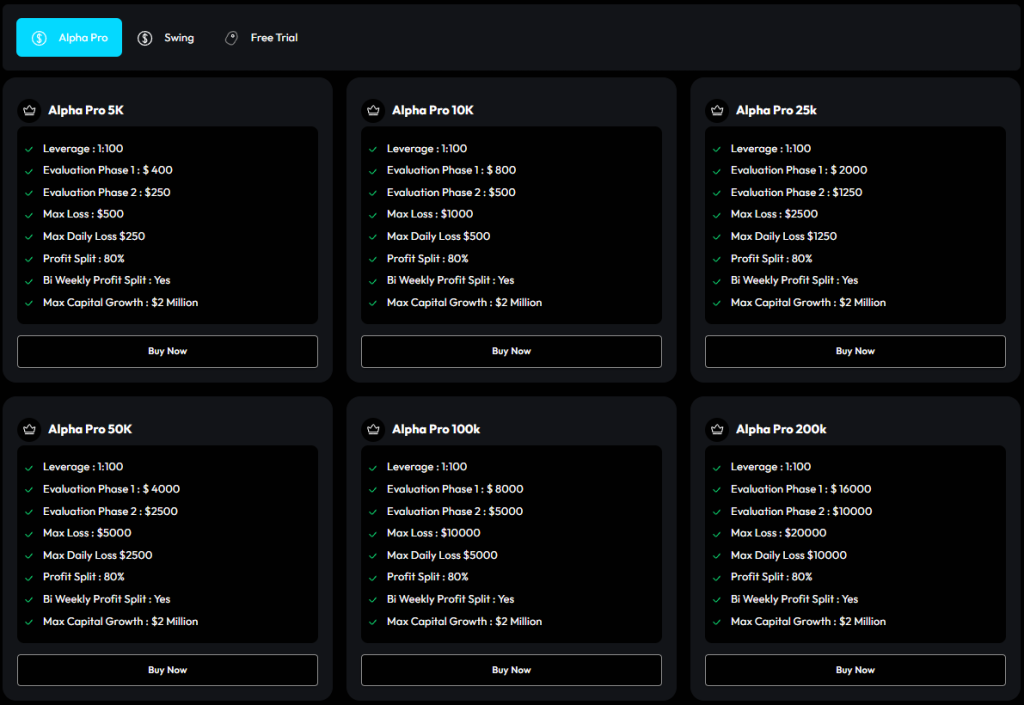Click the checkmark beside Max Loss : $1000
Viewport: 1024px width, 705px height.
click(373, 215)
